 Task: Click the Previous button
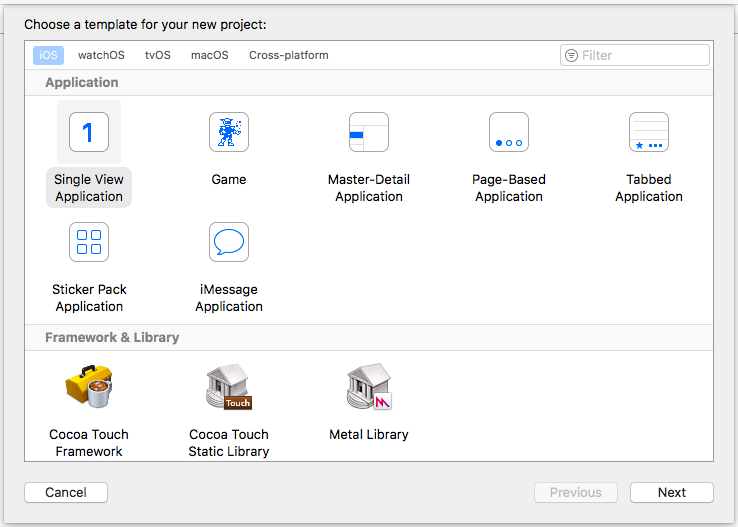(x=576, y=492)
